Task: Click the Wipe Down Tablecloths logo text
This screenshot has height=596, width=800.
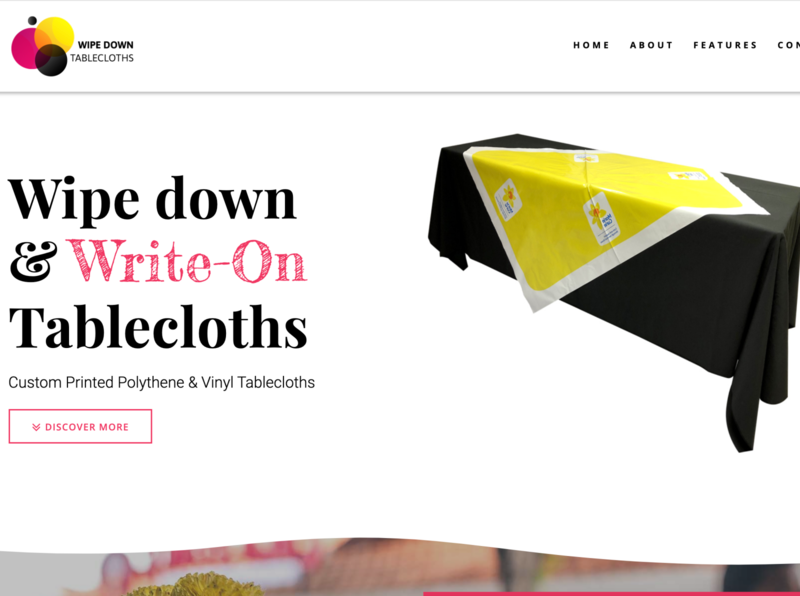Action: pos(102,52)
